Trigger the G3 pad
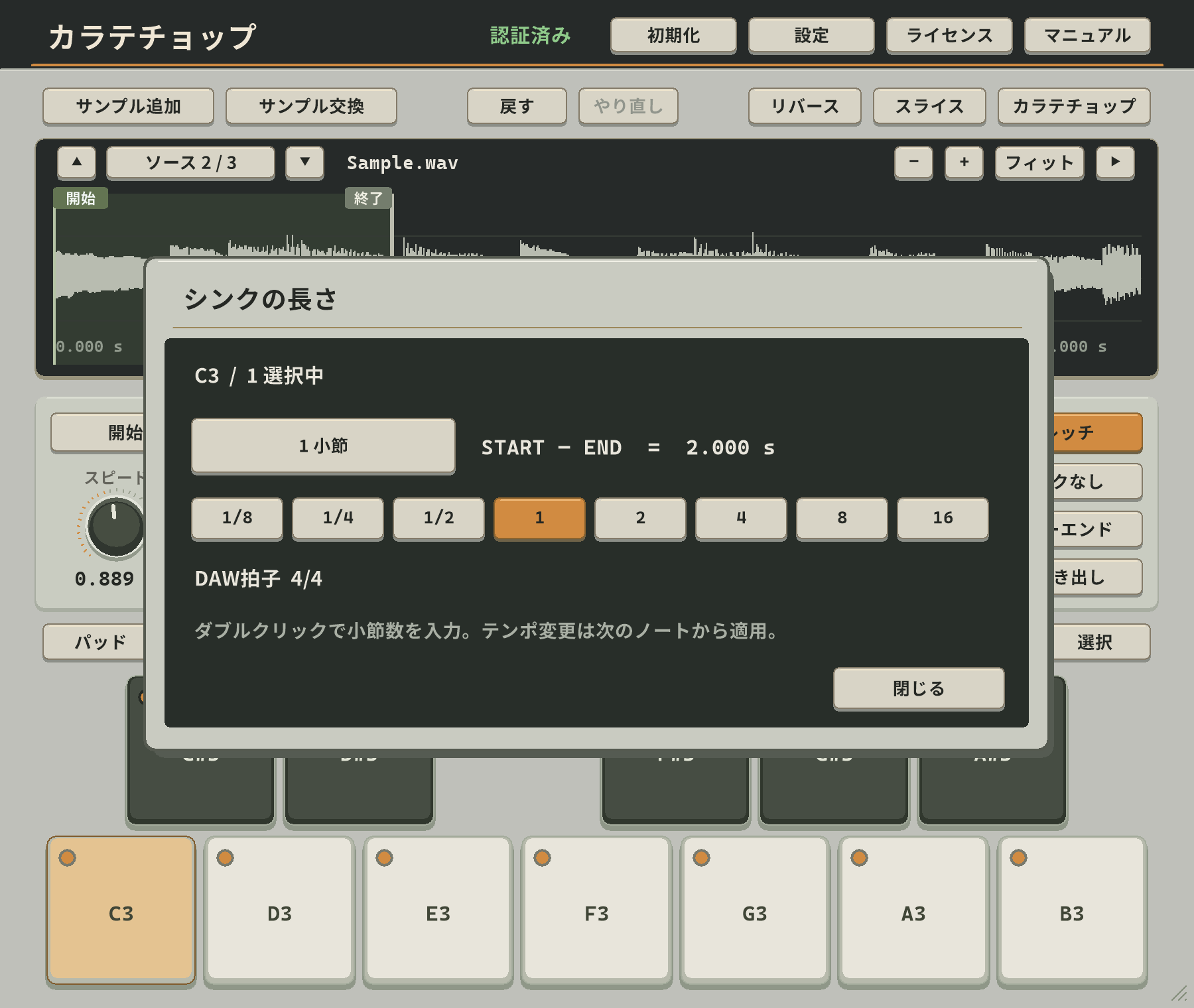Viewport: 1194px width, 1008px height. click(755, 910)
